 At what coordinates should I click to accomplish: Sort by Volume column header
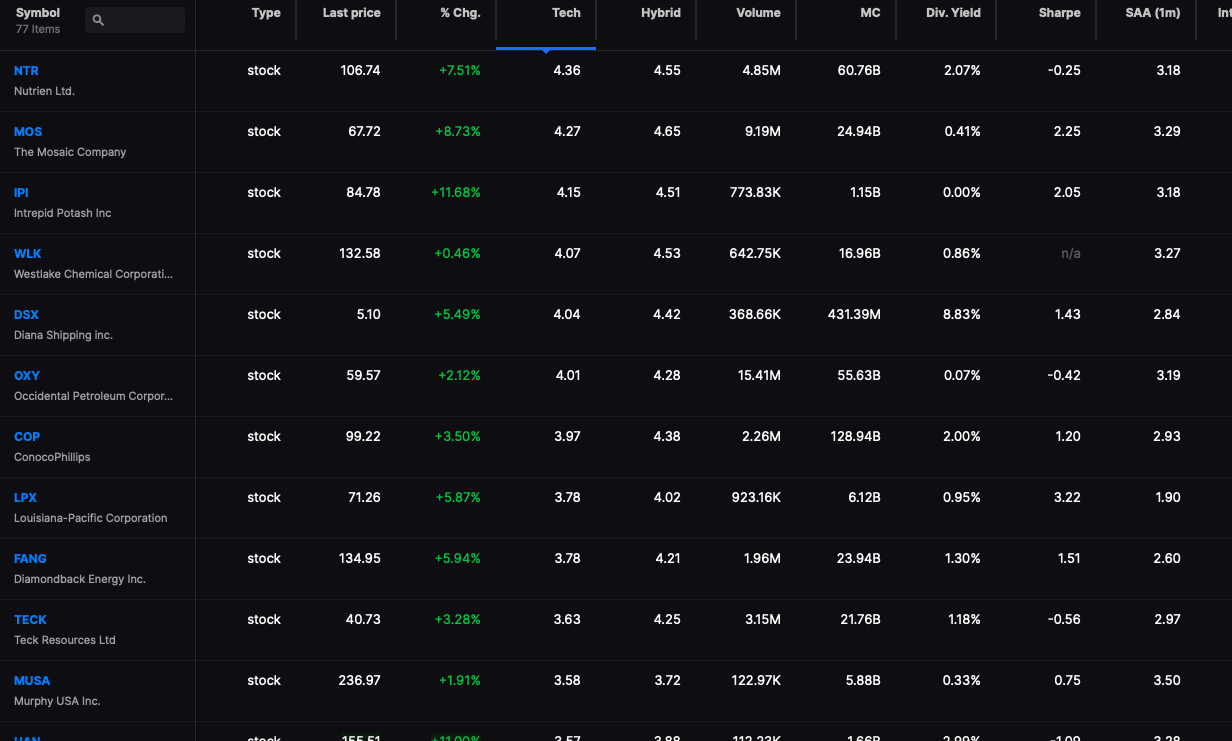click(x=758, y=13)
